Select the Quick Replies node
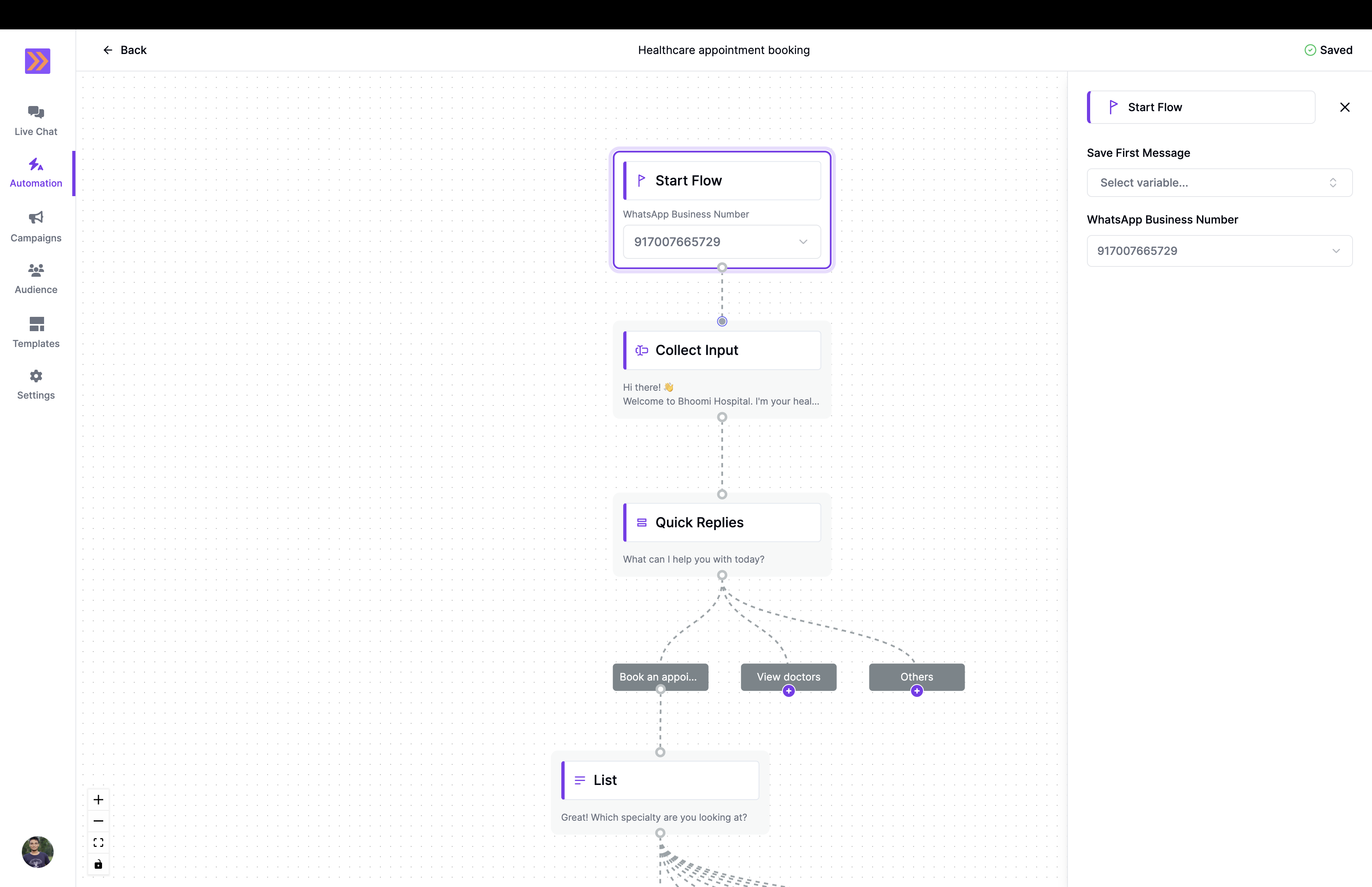This screenshot has height=887, width=1372. tap(722, 523)
